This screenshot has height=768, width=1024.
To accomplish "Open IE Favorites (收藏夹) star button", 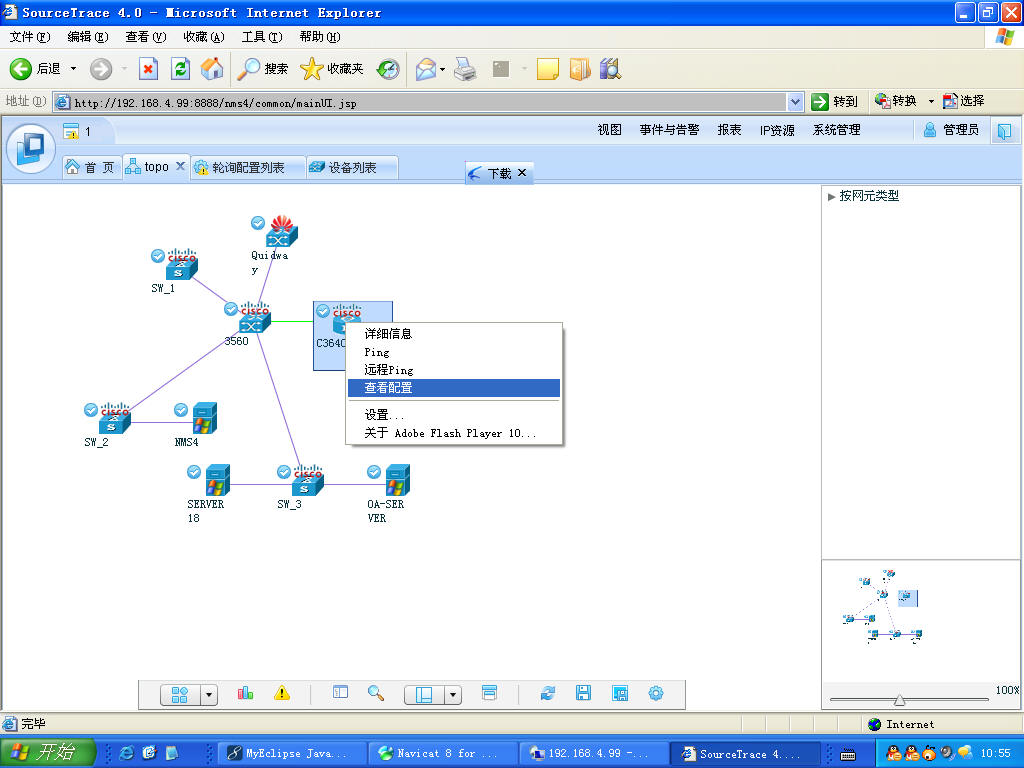I will coord(332,69).
